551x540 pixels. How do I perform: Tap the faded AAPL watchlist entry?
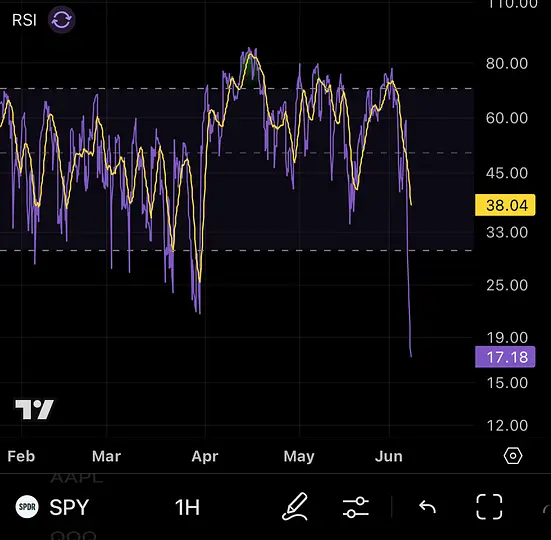77,477
